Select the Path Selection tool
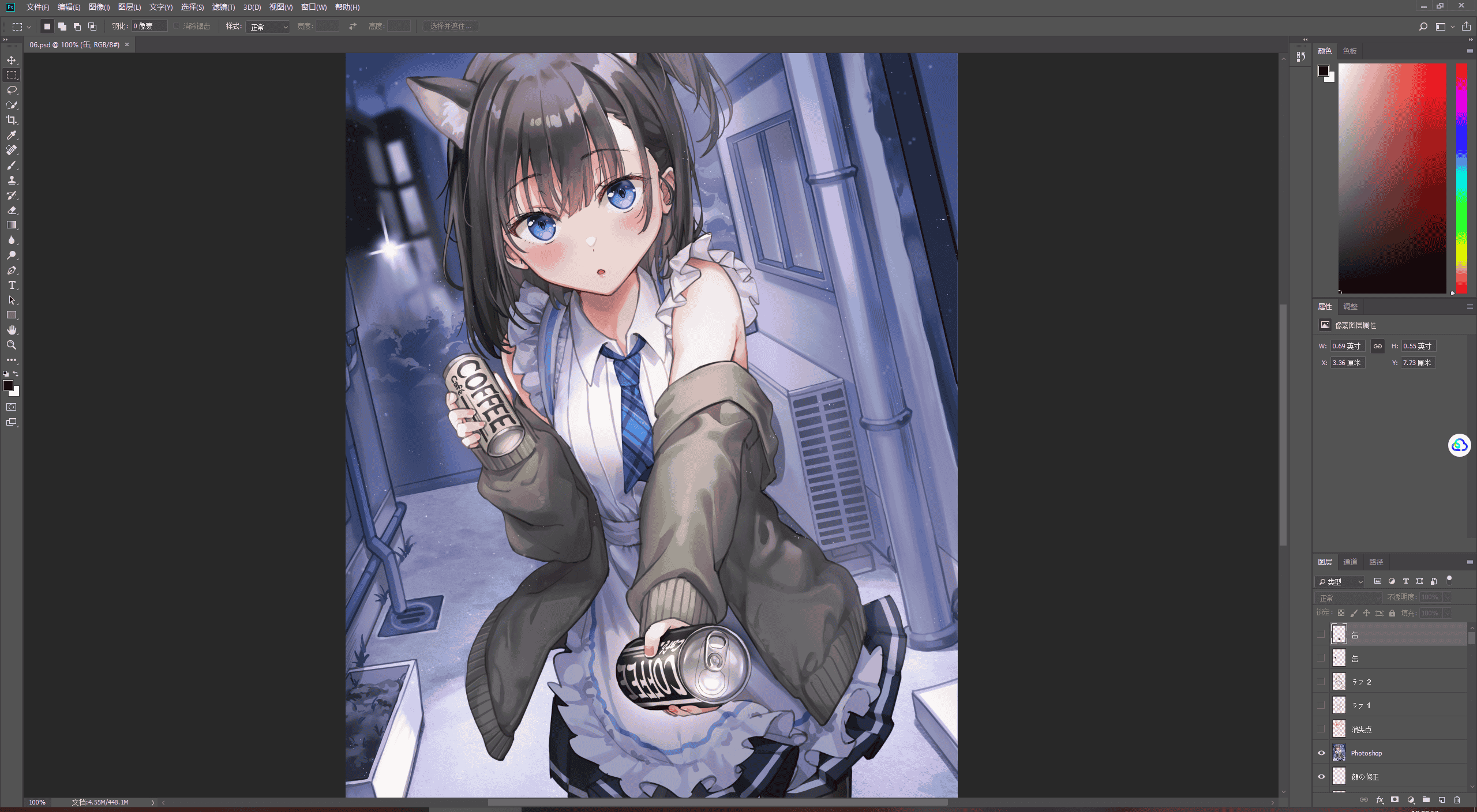 click(12, 300)
